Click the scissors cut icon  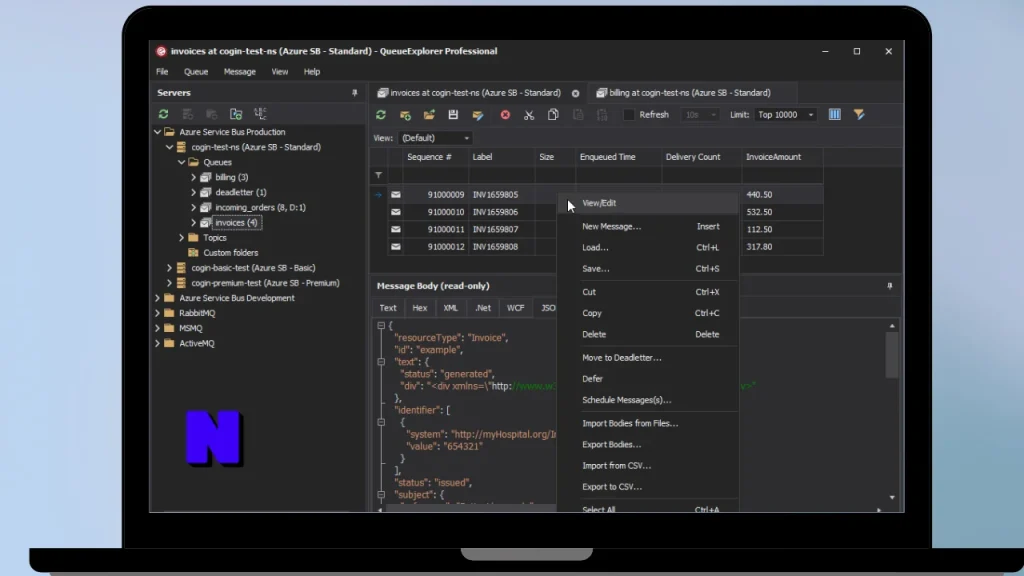pyautogui.click(x=529, y=115)
